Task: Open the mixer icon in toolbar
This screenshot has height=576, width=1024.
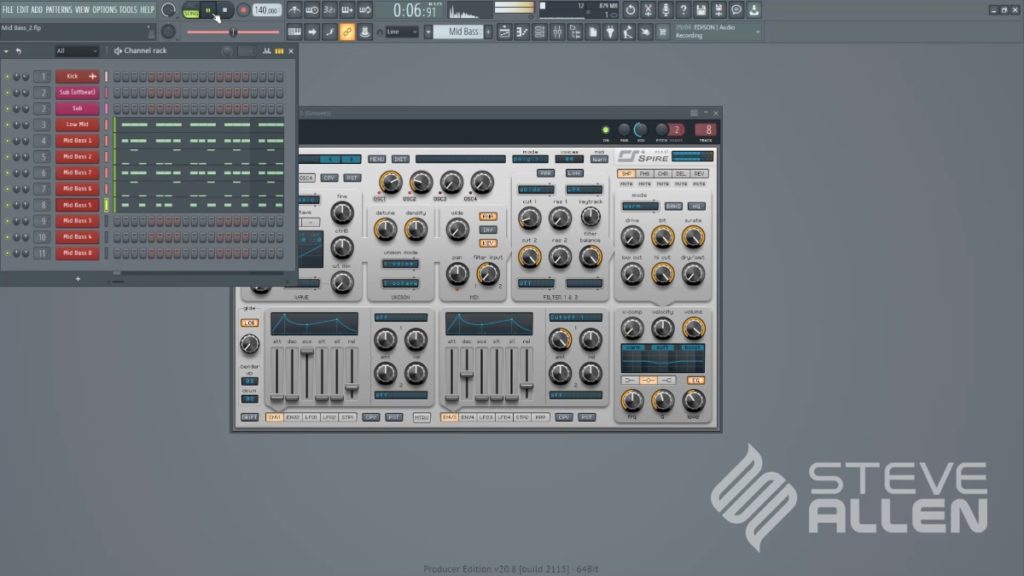Action: tap(557, 31)
